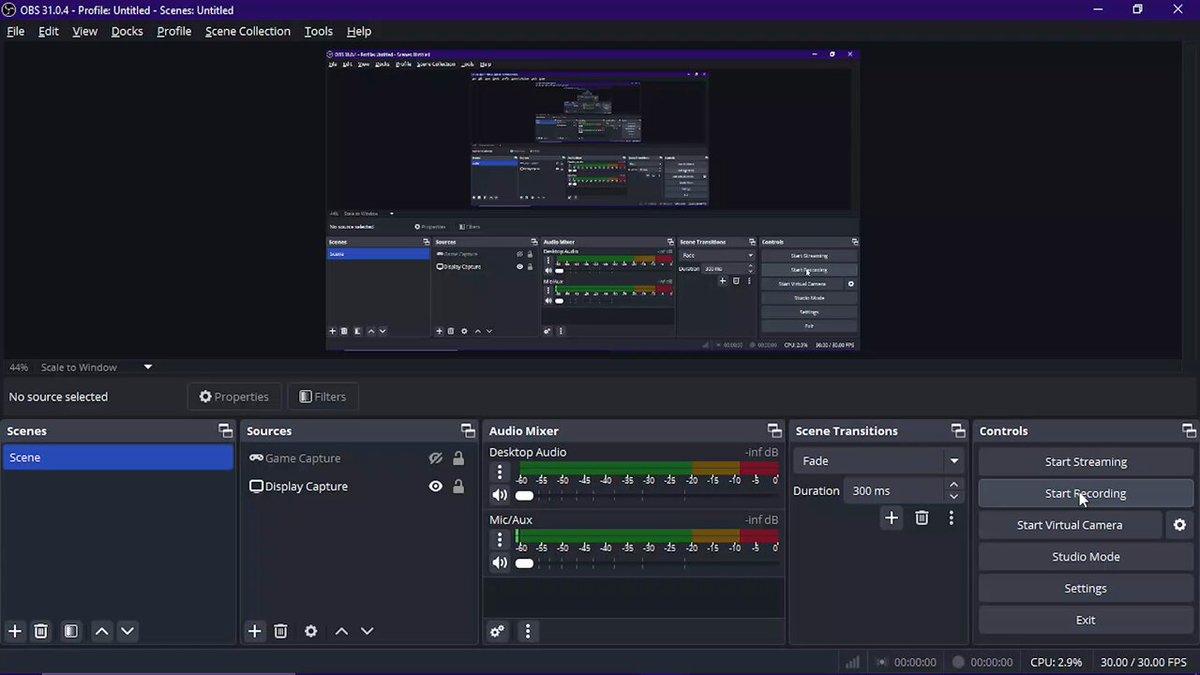Viewport: 1200px width, 675px height.
Task: Add a new scene with the plus icon
Action: coord(15,631)
